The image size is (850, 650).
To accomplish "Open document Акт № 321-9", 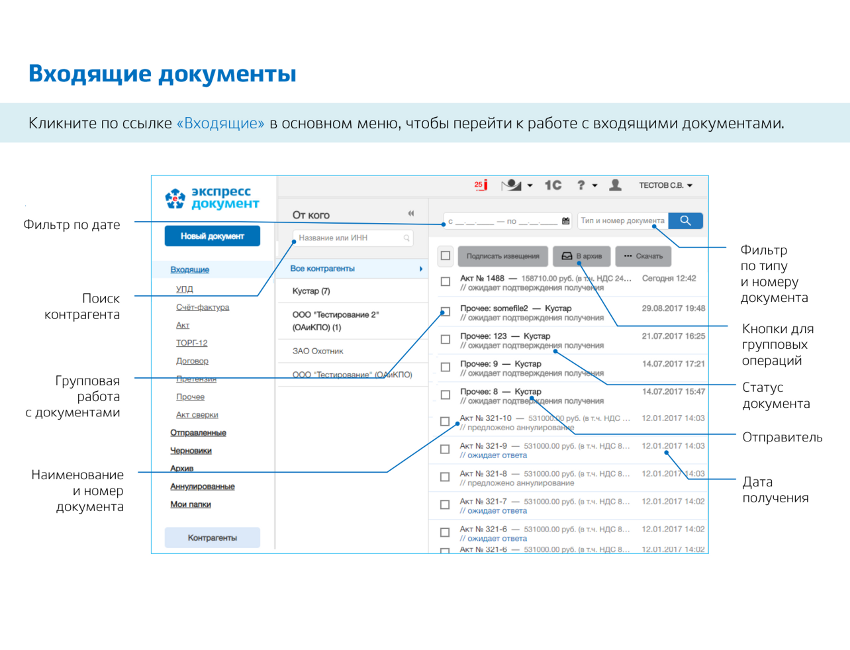I will coord(484,446).
